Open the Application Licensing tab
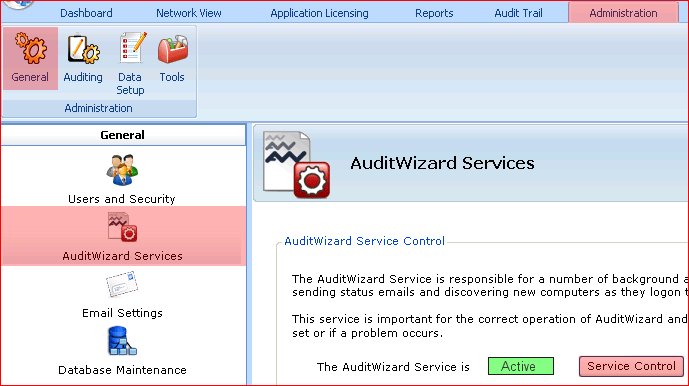Viewport: 689px width, 386px height. [319, 13]
